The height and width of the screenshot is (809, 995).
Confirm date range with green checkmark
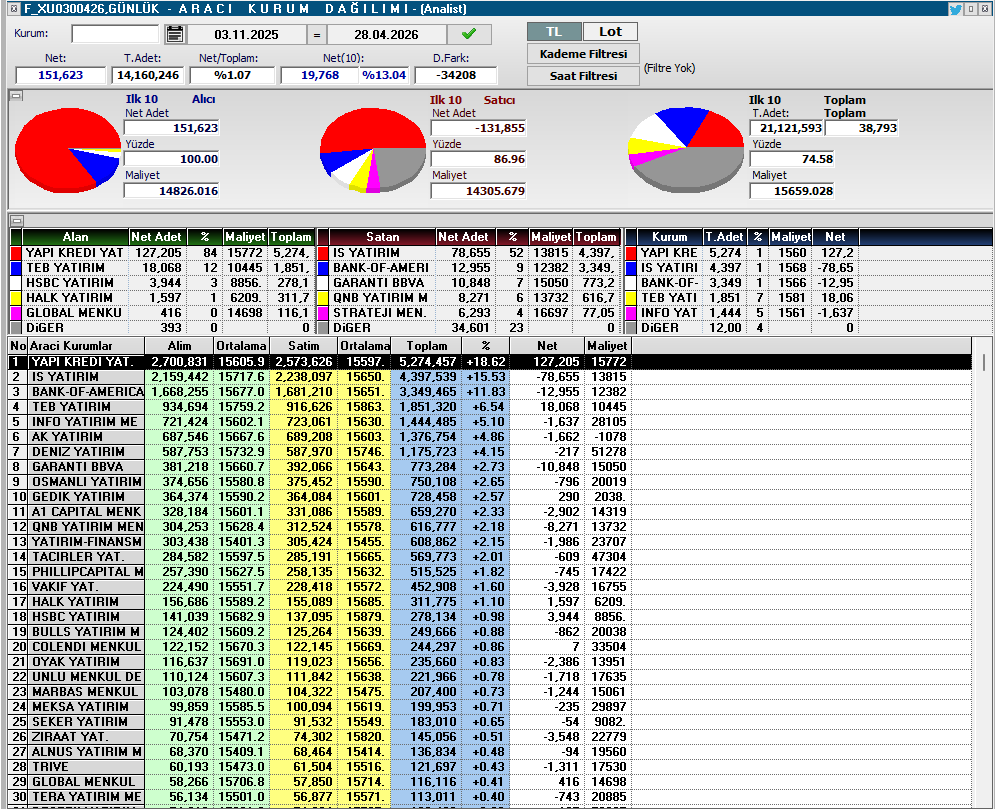coord(469,34)
